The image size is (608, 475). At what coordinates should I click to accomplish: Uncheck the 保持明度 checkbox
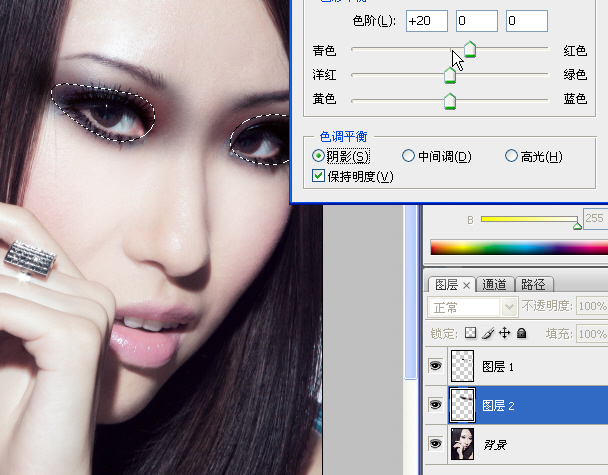(319, 176)
